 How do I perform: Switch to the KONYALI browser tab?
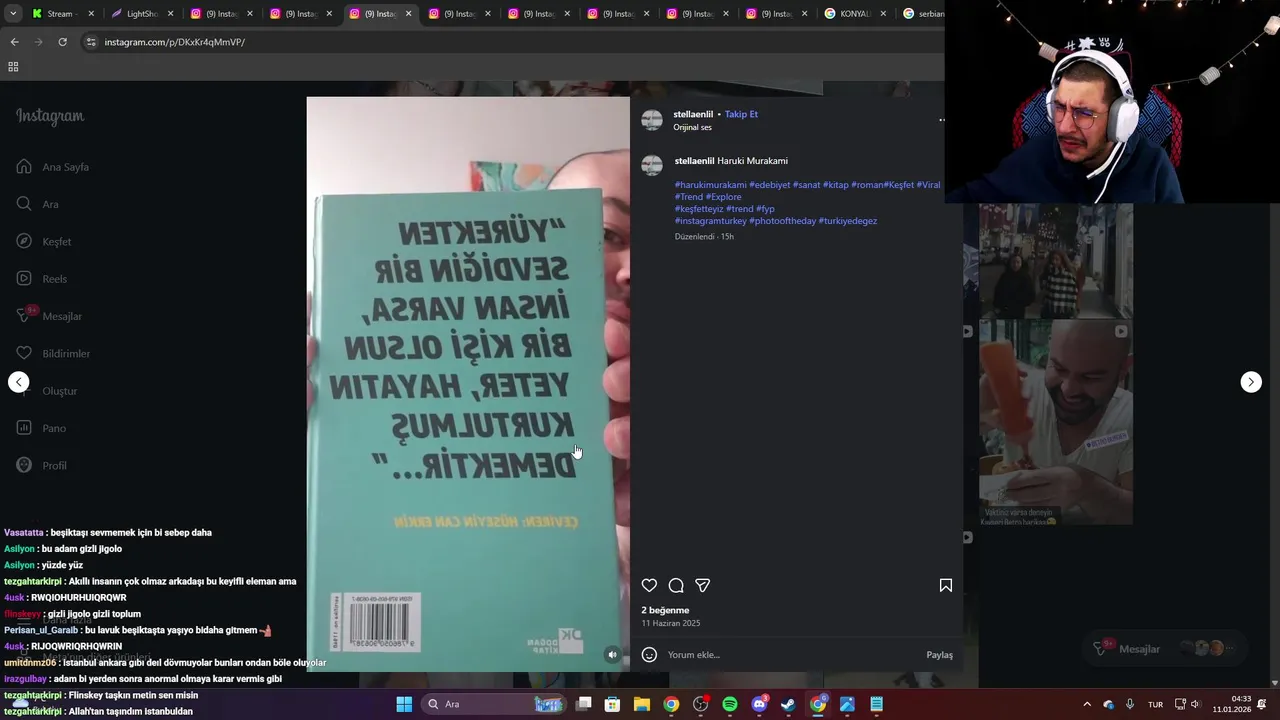point(854,14)
